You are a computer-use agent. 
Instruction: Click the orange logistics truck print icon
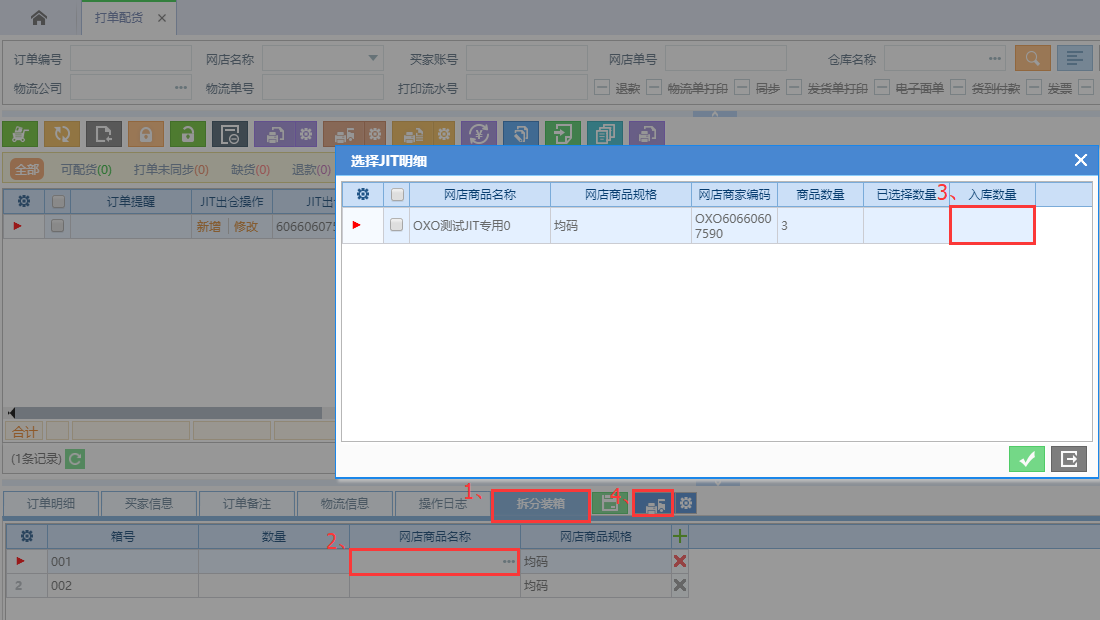[x=344, y=134]
